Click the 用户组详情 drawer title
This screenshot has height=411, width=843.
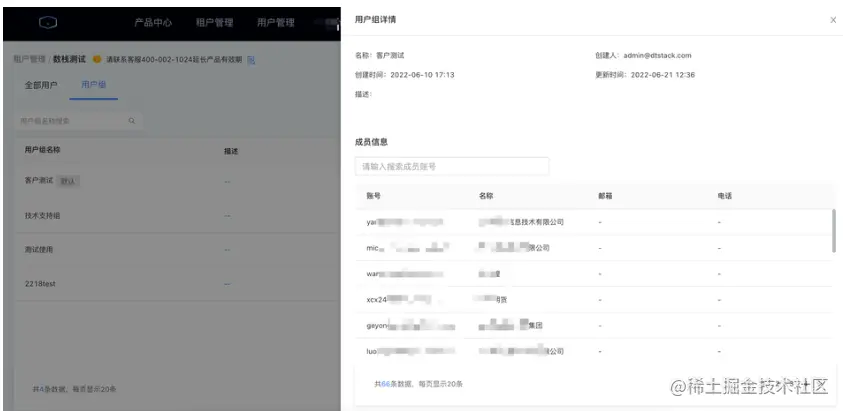point(376,20)
